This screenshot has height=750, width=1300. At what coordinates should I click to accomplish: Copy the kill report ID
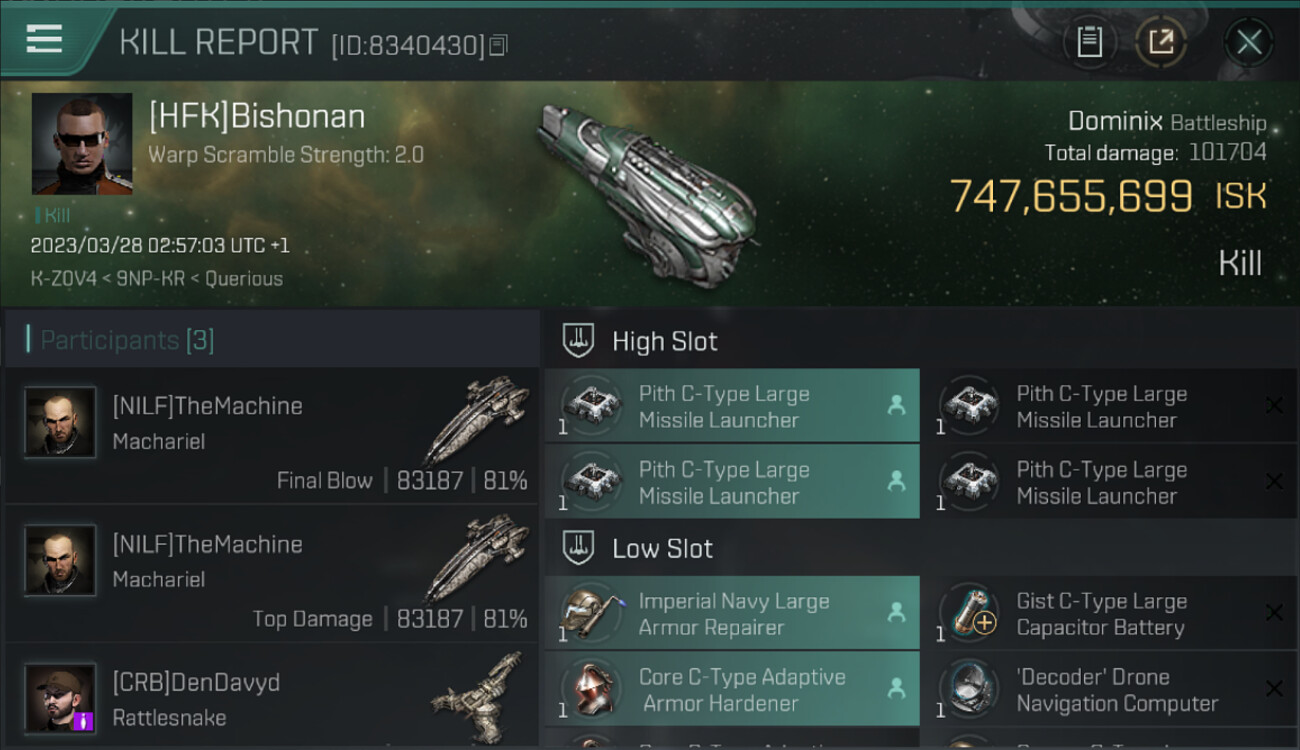(x=498, y=45)
